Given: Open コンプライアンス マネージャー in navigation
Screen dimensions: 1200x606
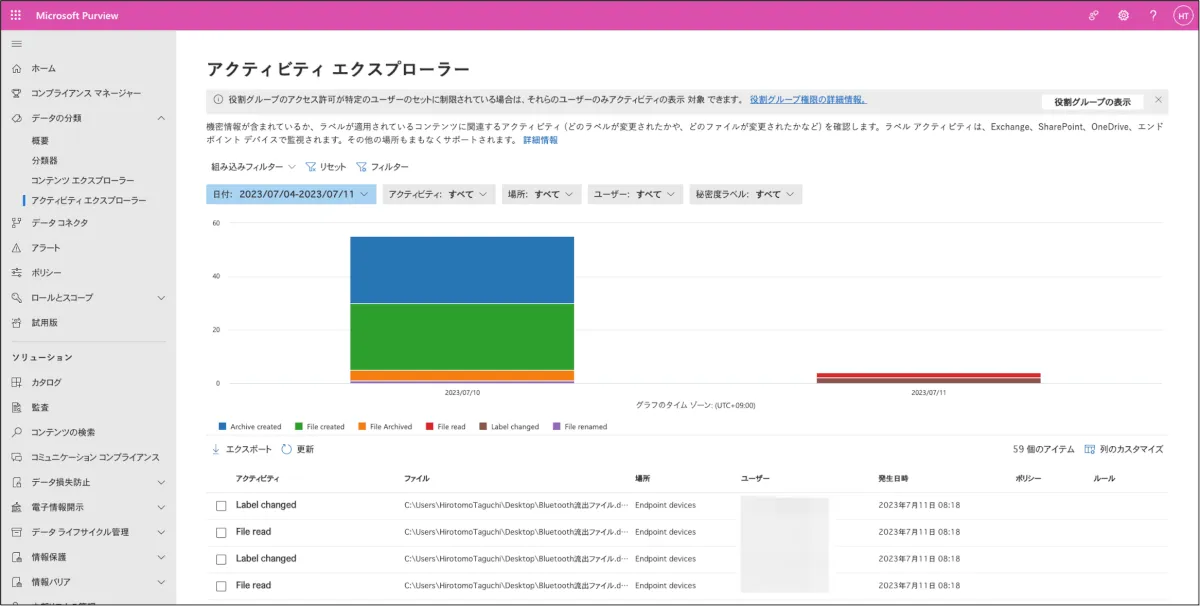Looking at the screenshot, I should [x=86, y=93].
